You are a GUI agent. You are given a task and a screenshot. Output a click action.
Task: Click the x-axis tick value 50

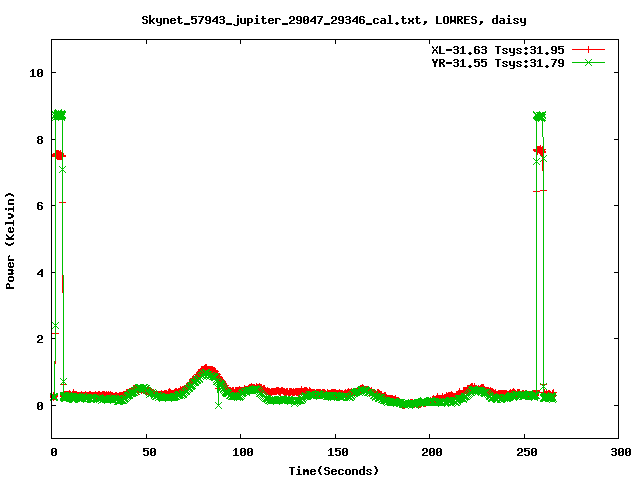coord(149,452)
